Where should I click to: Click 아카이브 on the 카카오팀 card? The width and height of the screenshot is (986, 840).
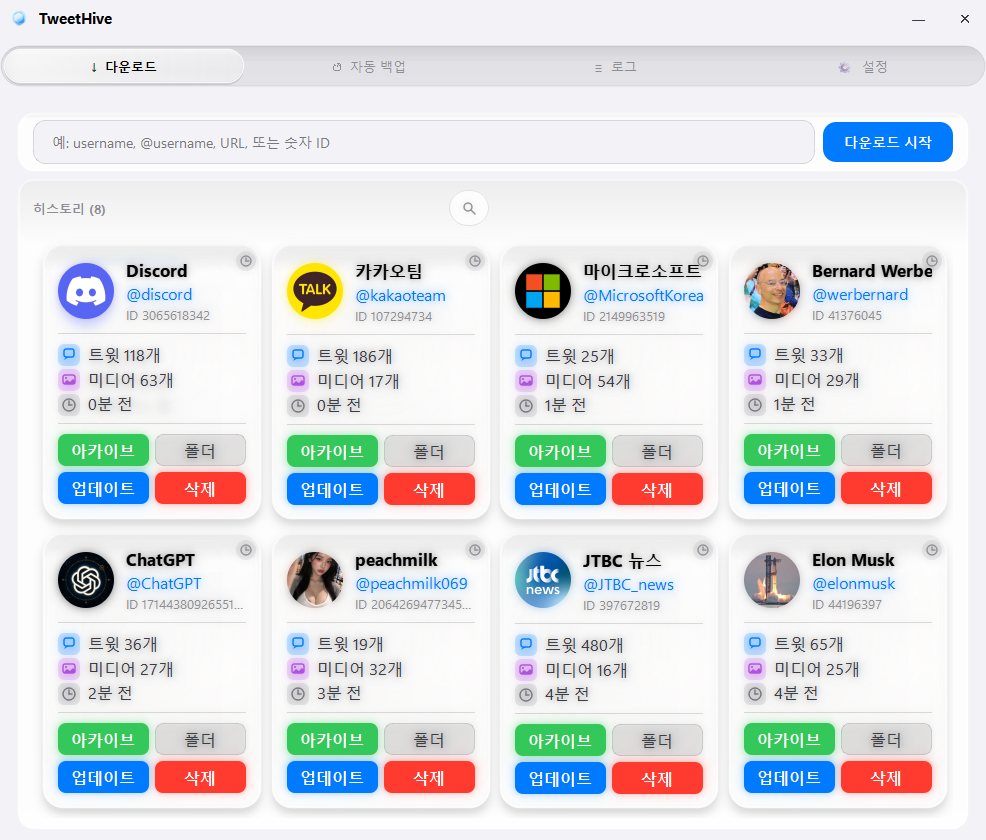(332, 451)
